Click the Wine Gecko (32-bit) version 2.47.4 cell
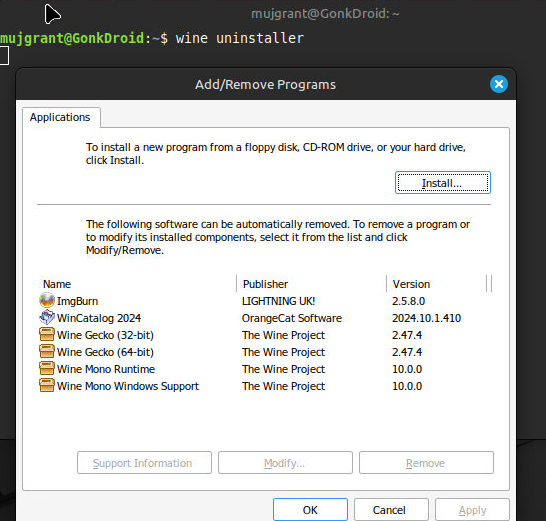Viewport: 546px width, 521px height. 407,335
